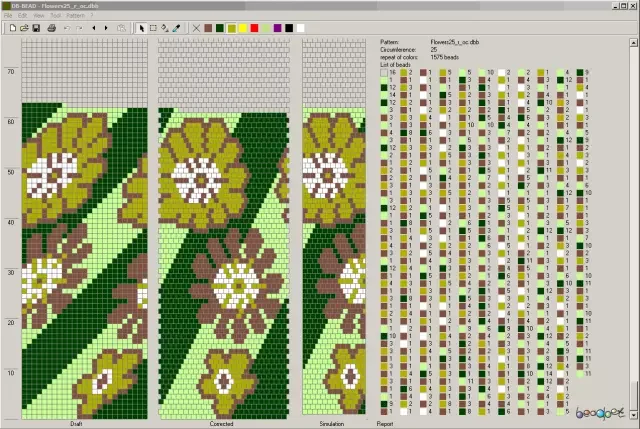This screenshot has height=429, width=640.
Task: Click the 'Circumference:' label
Action: click(398, 50)
